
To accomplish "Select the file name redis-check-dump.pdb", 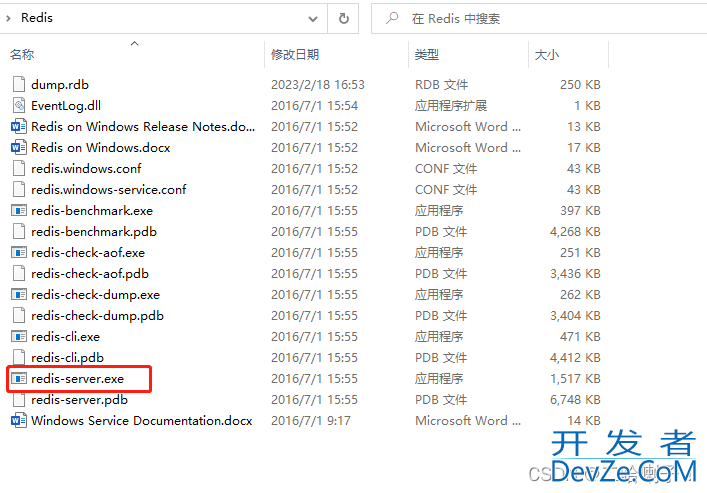I will click(x=97, y=315).
